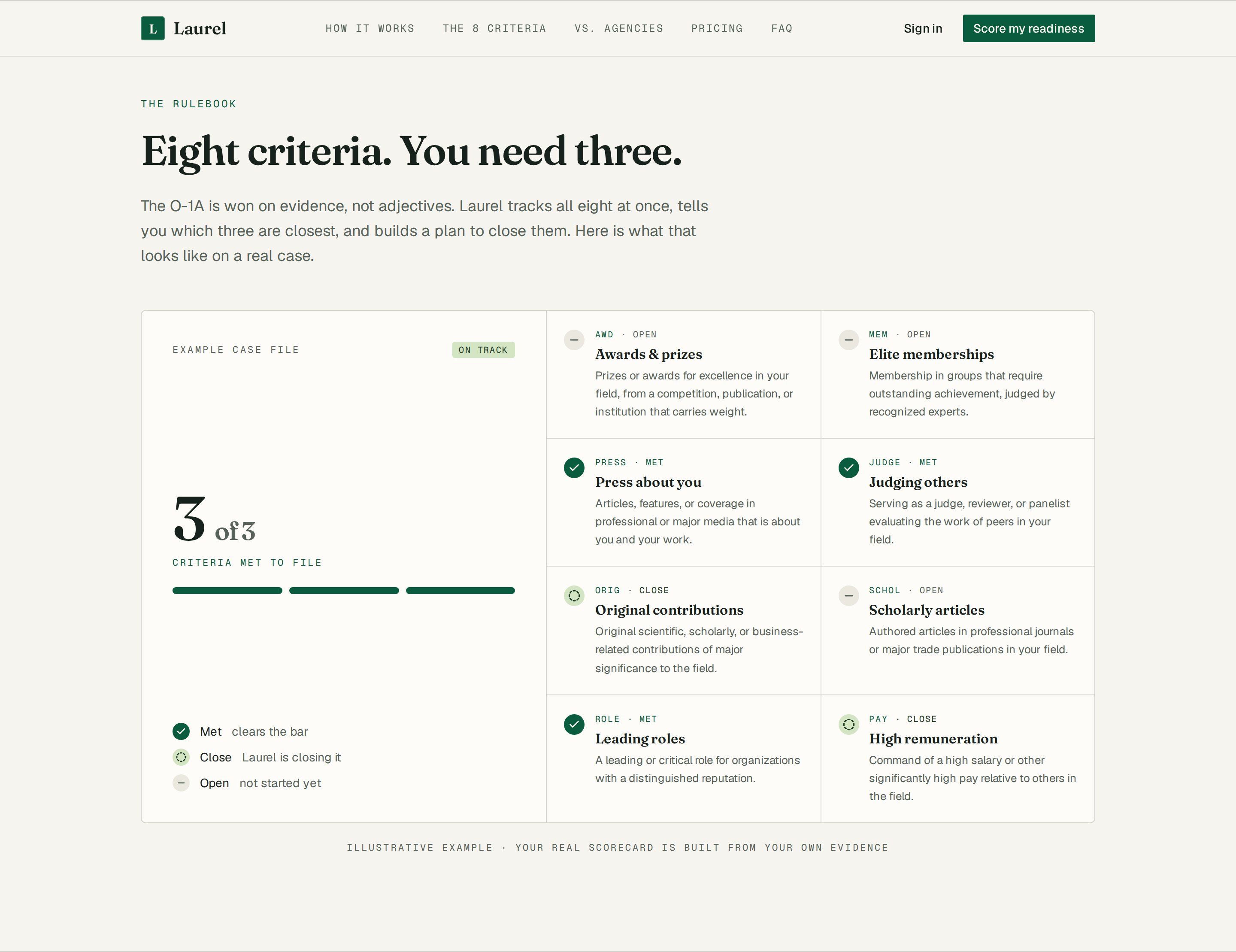Click the AWD · OPEN label
Image resolution: width=1236 pixels, height=952 pixels.
point(625,334)
